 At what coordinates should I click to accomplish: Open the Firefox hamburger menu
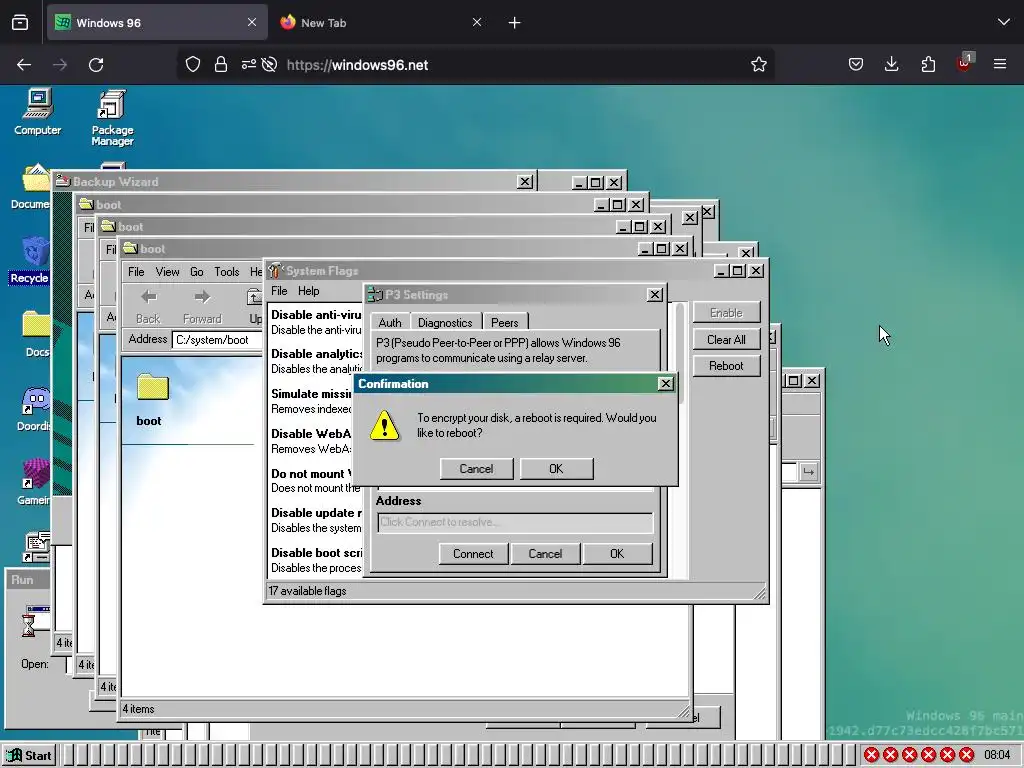coord(1000,64)
